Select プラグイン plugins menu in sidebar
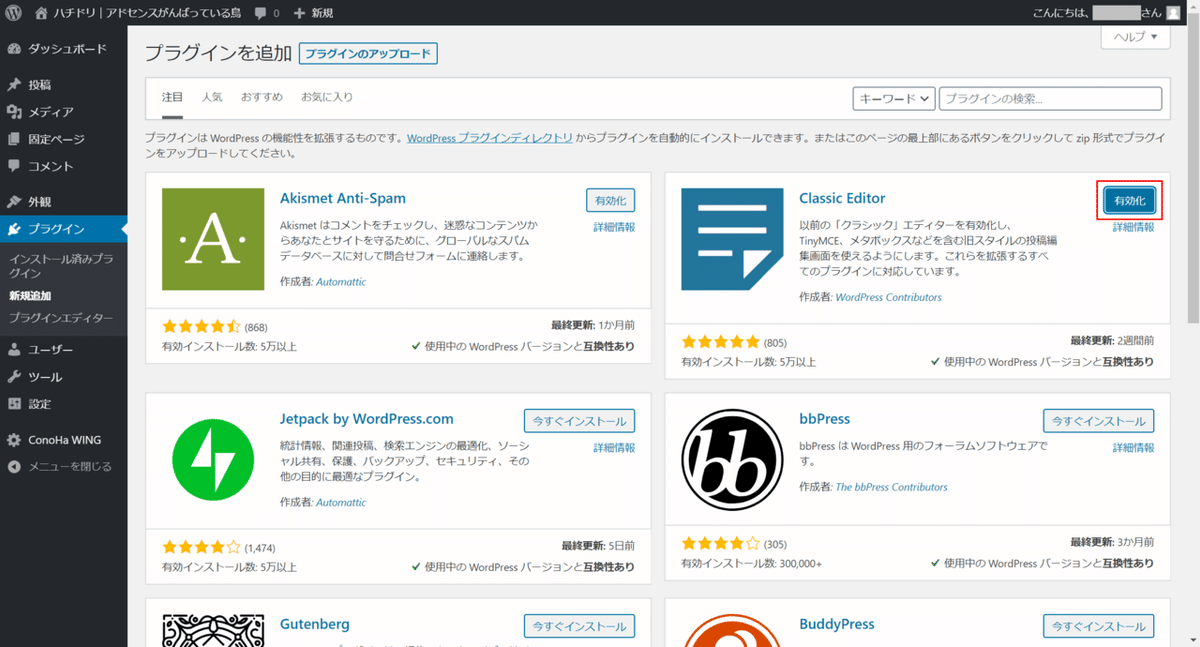This screenshot has width=1200, height=647. [64, 229]
